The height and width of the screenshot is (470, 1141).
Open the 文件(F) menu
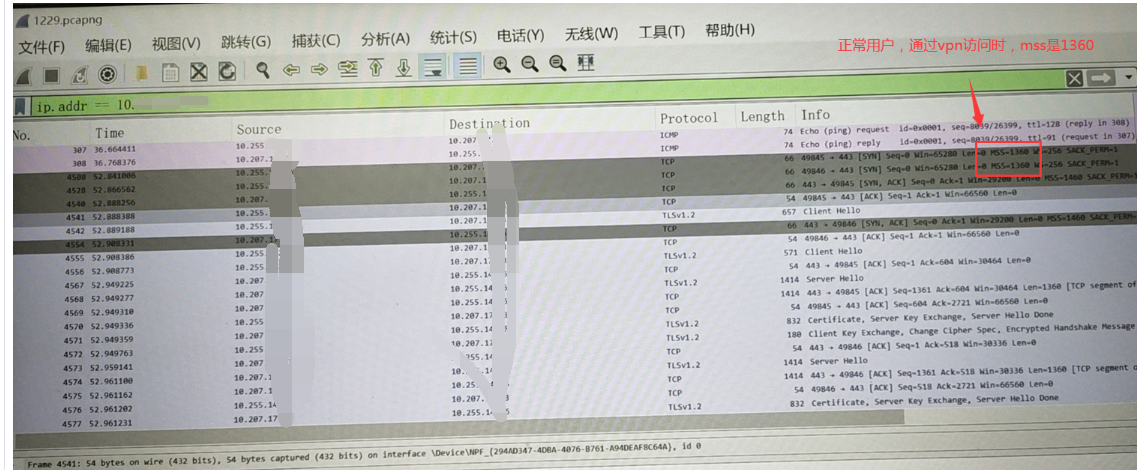[x=42, y=47]
